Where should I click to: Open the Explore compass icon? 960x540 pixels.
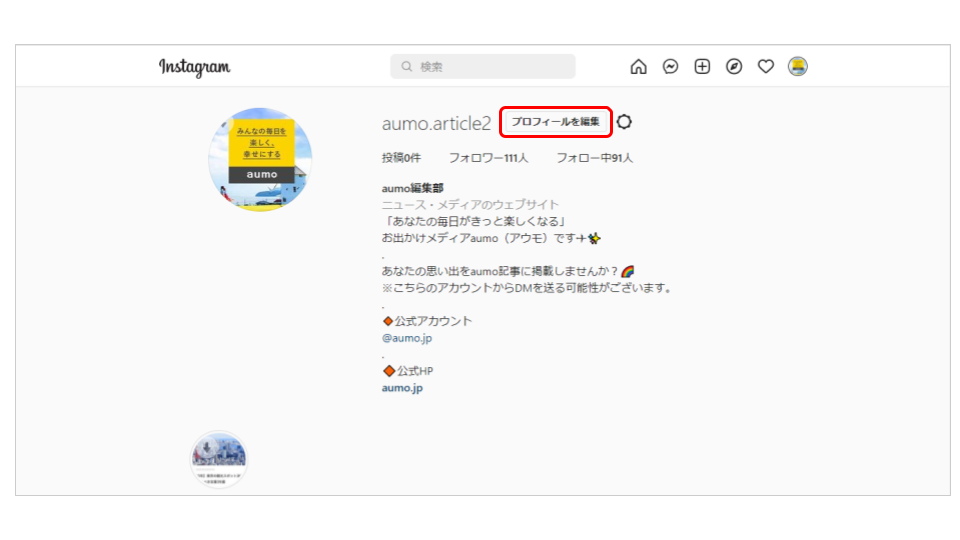tap(734, 66)
